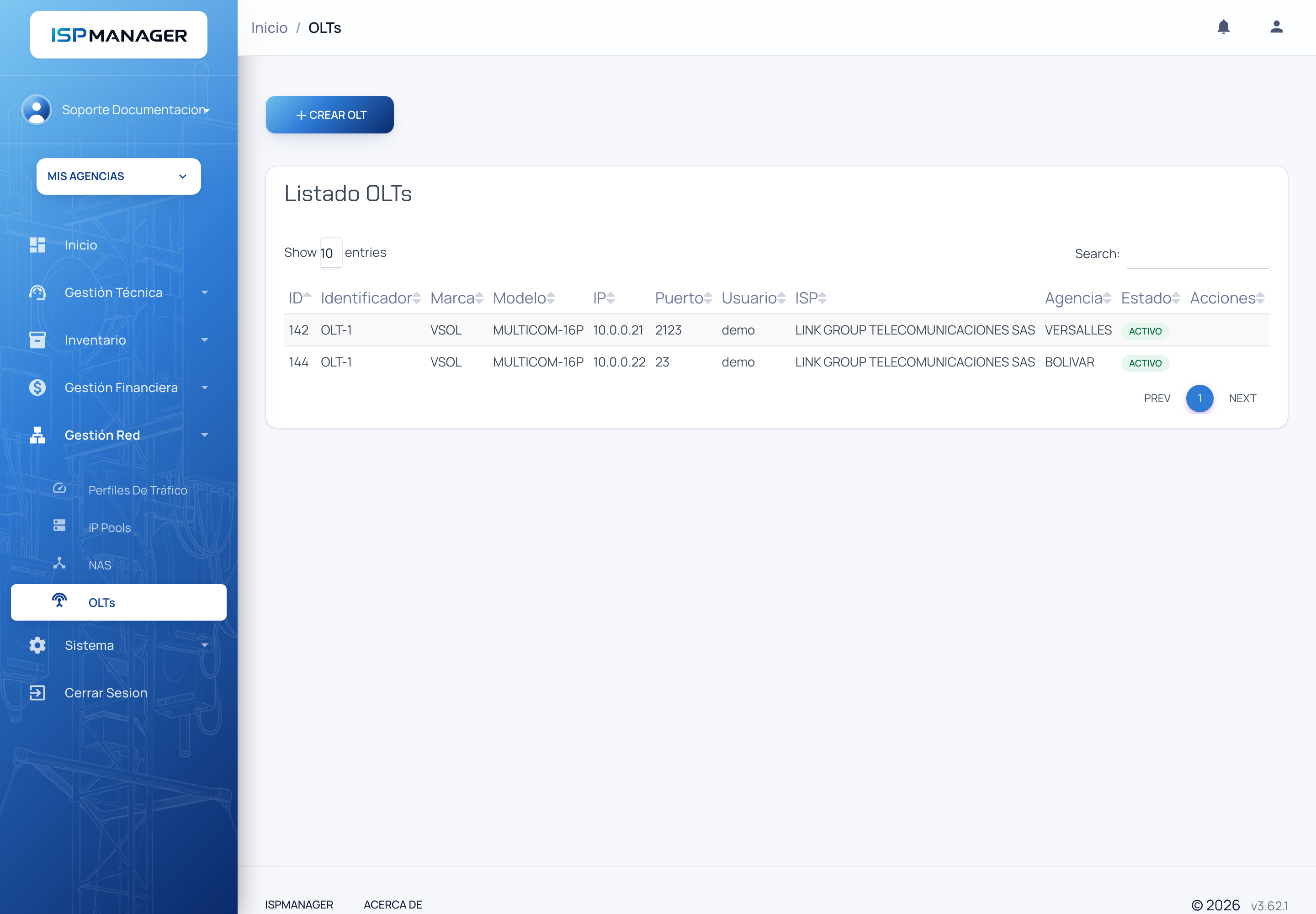The width and height of the screenshot is (1316, 914).
Task: Sort table by Acciones column
Action: 1260,298
